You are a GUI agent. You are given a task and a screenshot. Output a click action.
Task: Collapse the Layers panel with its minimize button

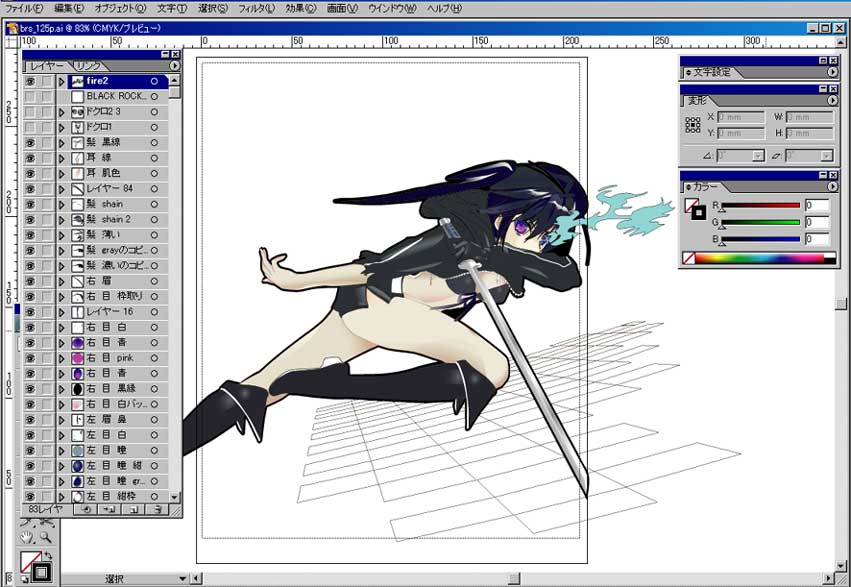coord(165,54)
